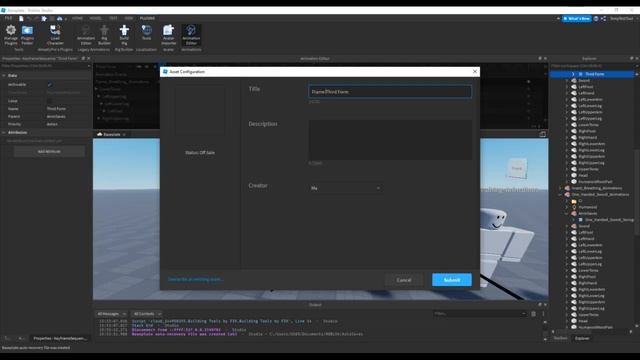Click the Filter field in the Output panel
The image size is (640, 360).
480,313
